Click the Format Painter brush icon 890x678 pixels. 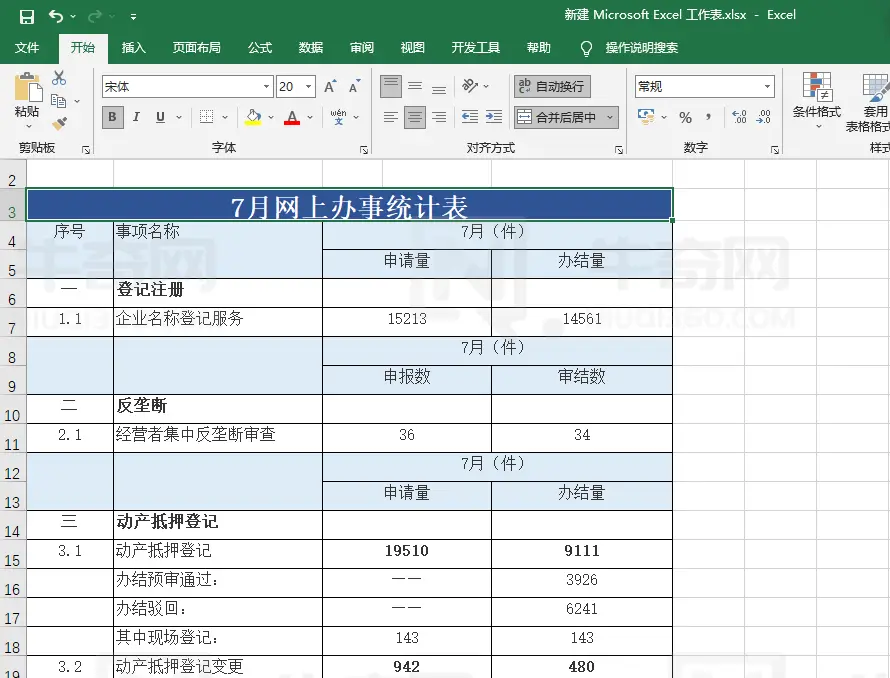59,123
